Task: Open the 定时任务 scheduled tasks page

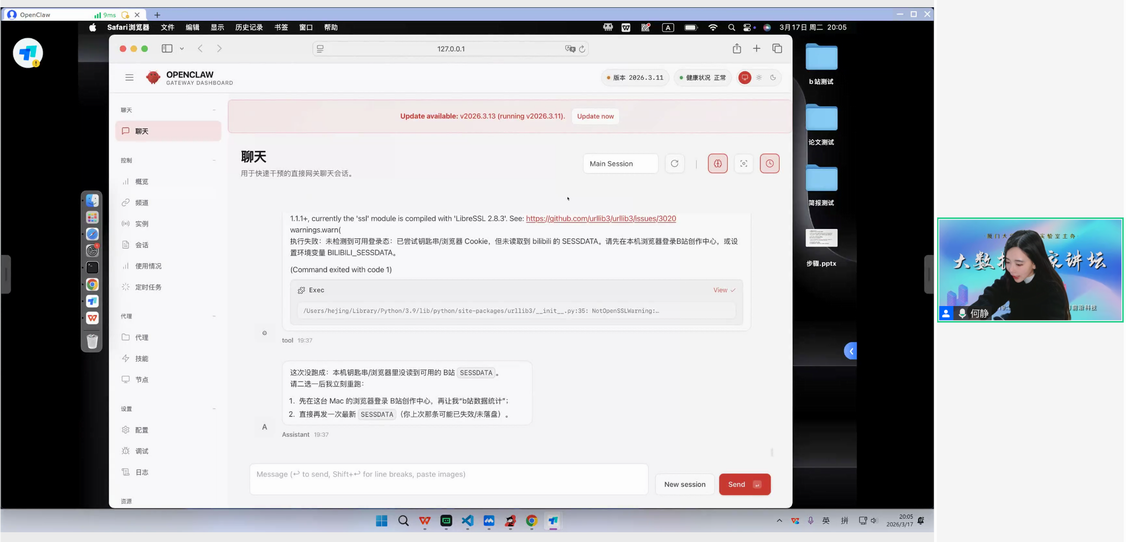Action: (x=148, y=287)
